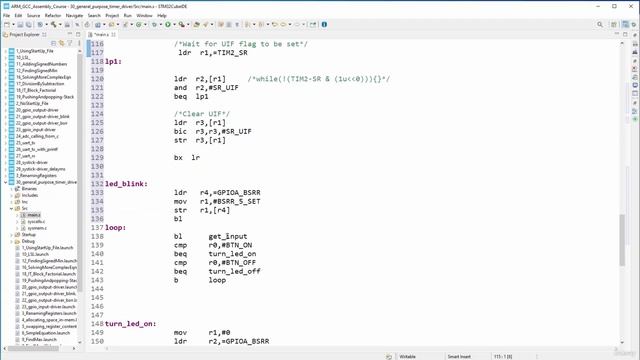Select the 9_FindMax.launch file

(x=39, y=340)
